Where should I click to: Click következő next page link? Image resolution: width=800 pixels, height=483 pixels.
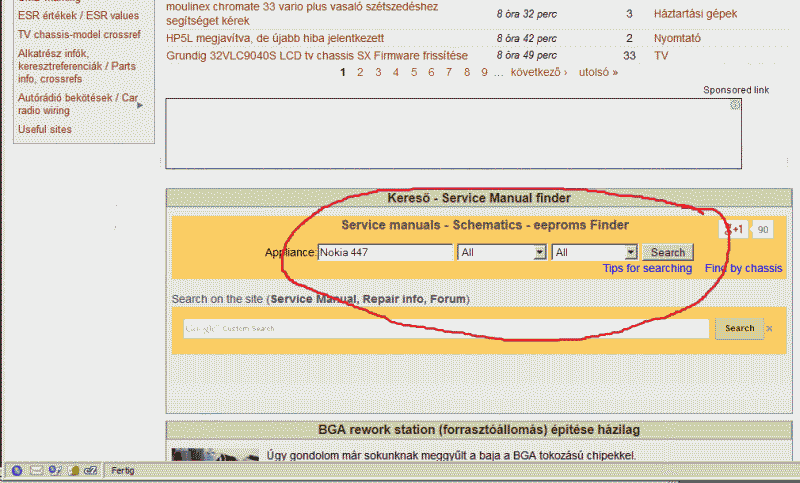tap(539, 72)
